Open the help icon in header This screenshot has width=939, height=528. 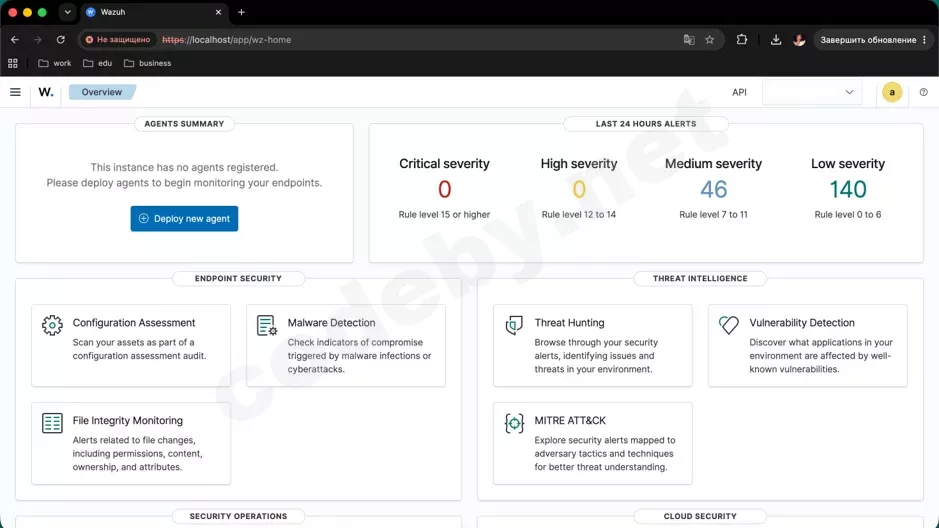coord(923,92)
